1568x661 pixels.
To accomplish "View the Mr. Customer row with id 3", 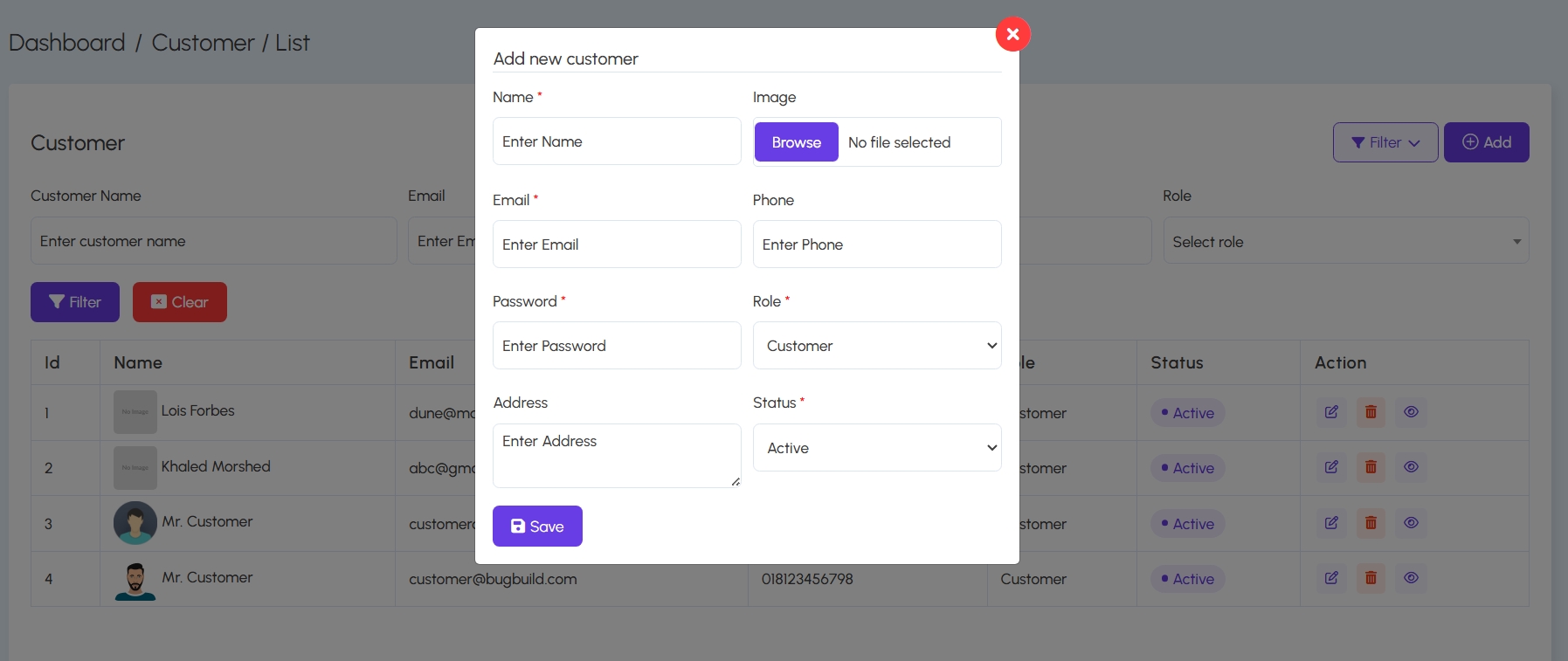I will tap(1411, 523).
